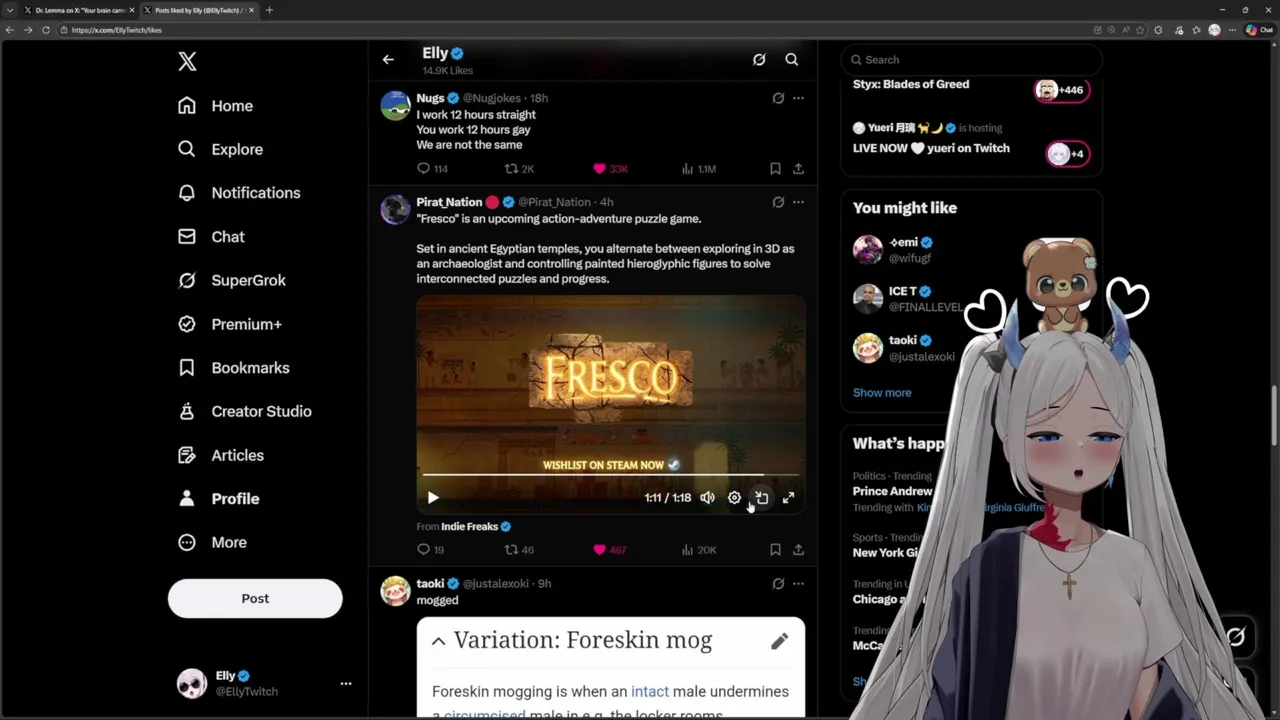Image resolution: width=1280 pixels, height=720 pixels.
Task: Share the Nugs post
Action: click(x=798, y=169)
